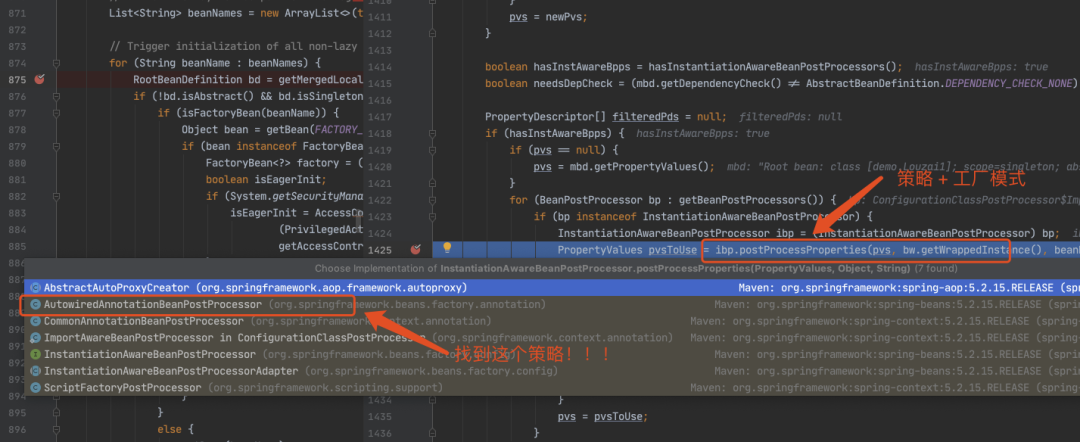Click 'for (String beanName : beanNames)' loop line
This screenshot has height=442, width=1080.
(216, 63)
